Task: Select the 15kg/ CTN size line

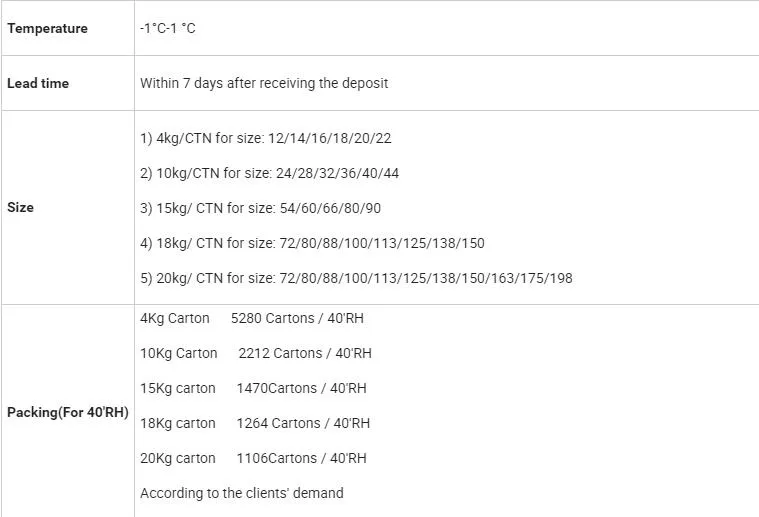Action: point(260,208)
